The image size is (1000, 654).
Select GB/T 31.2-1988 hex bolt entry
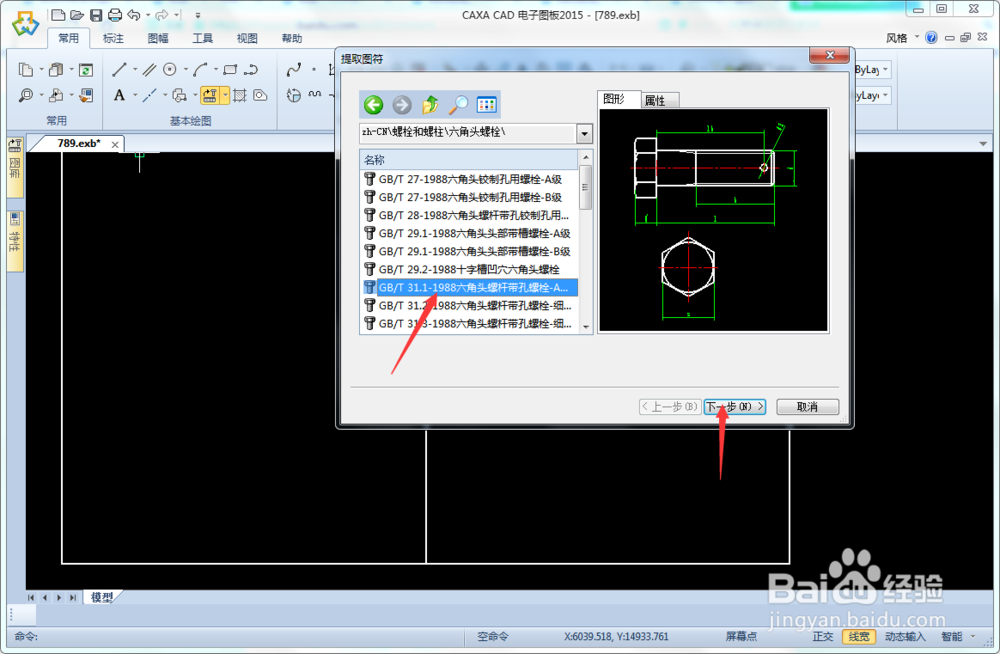point(469,306)
